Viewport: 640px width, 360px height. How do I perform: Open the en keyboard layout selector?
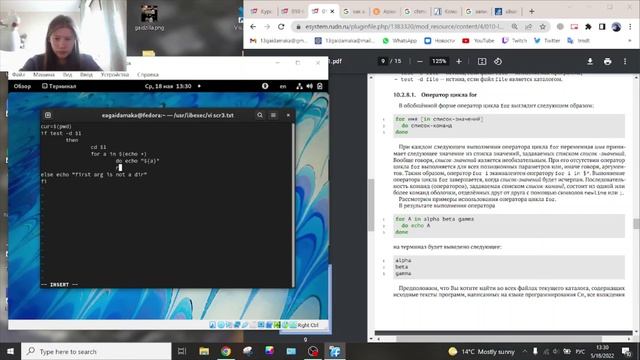tap(282, 86)
